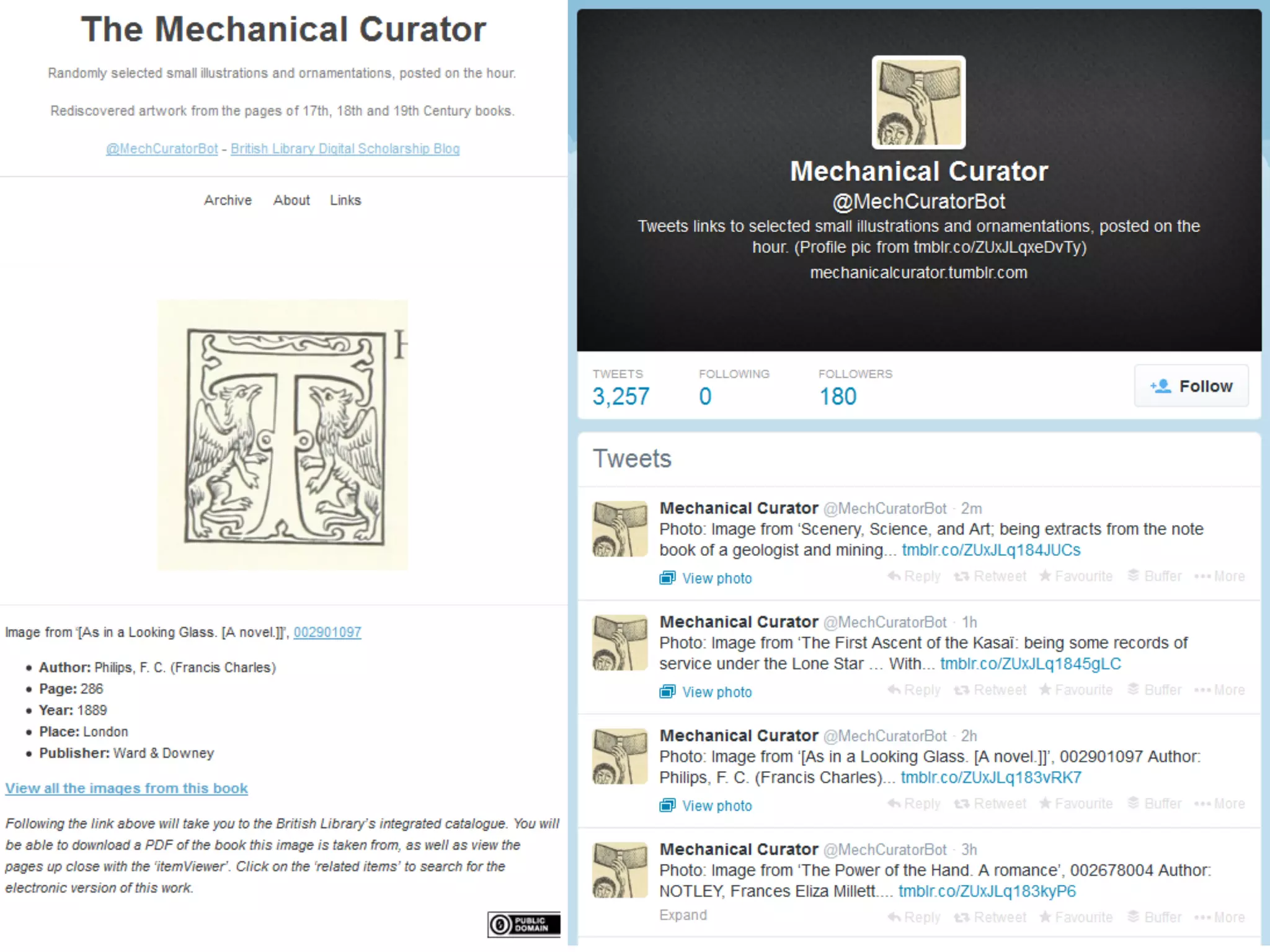Click Mechanical Curator profile picture in header
Image resolution: width=1270 pixels, height=952 pixels.
[918, 102]
